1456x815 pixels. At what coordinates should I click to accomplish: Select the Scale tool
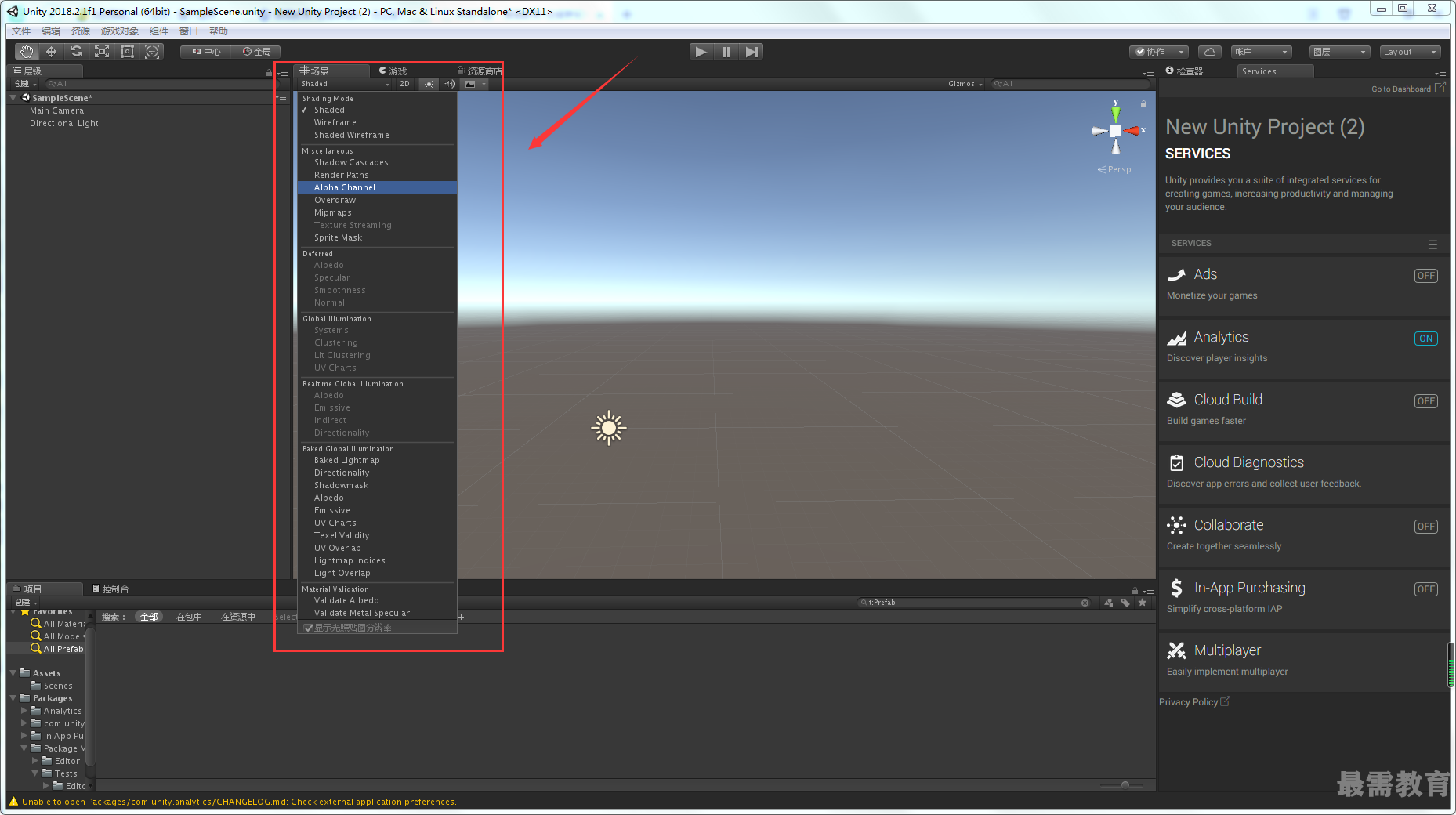(x=101, y=52)
